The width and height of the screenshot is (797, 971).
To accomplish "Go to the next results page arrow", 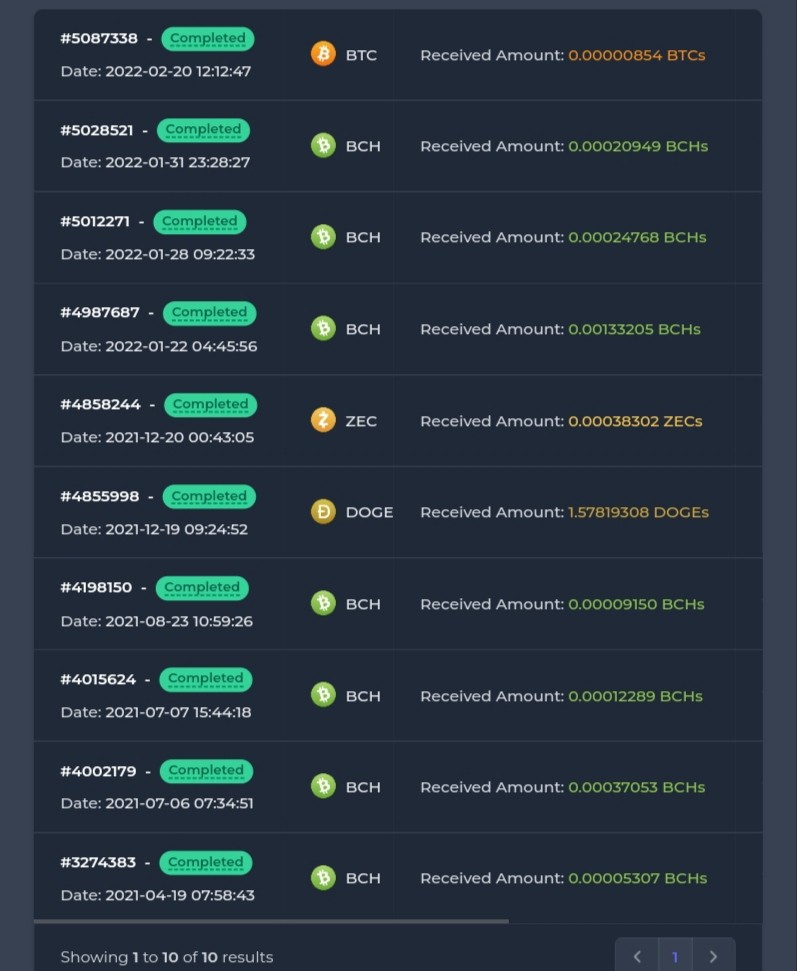I will click(x=713, y=956).
